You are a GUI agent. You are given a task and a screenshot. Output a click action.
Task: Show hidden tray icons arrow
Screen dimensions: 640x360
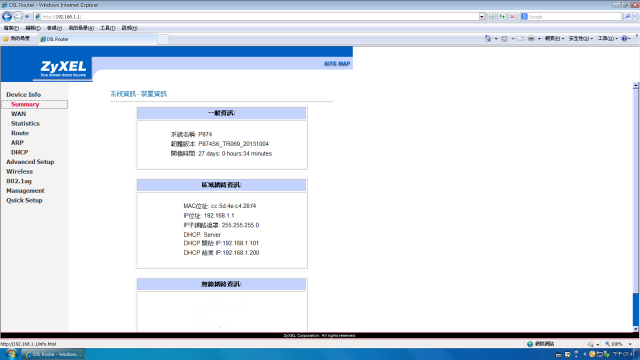tap(584, 354)
